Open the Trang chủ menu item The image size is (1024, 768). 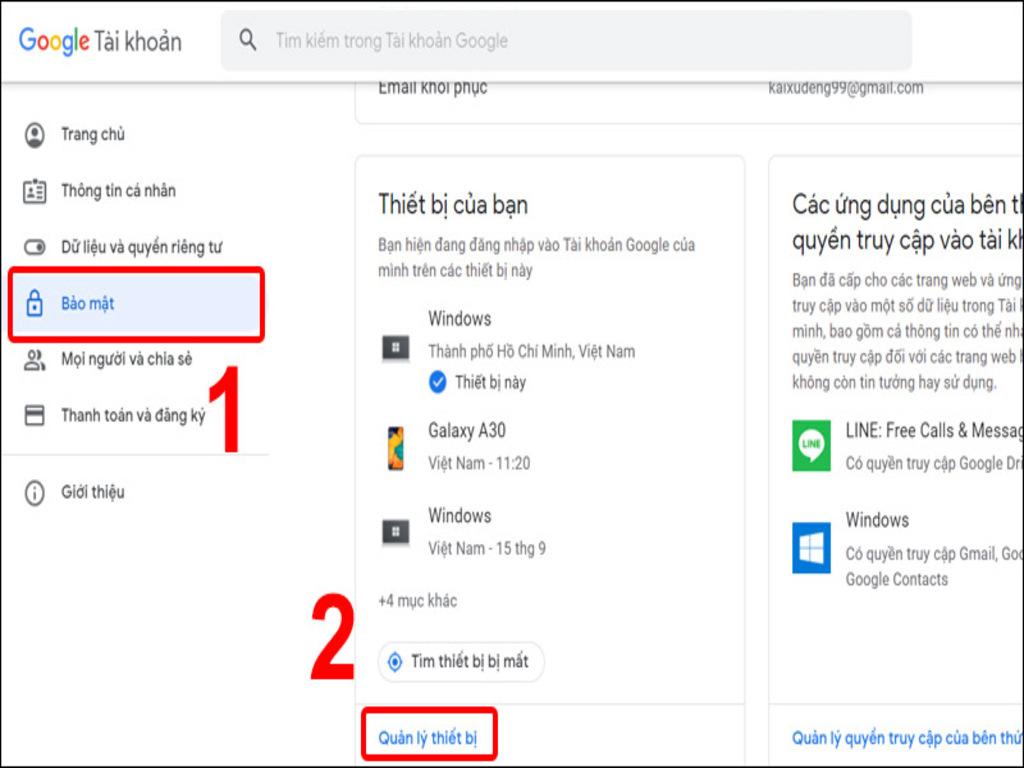(x=93, y=135)
